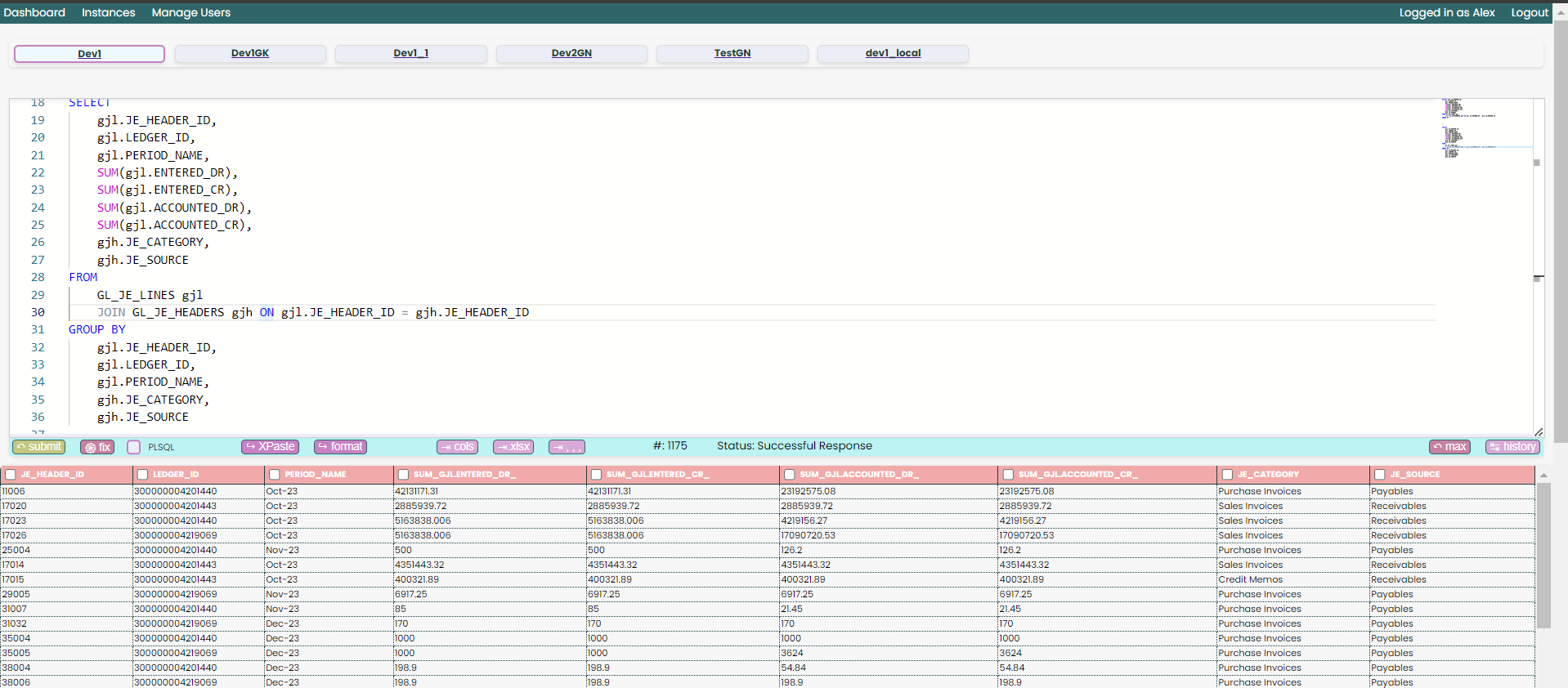Check the JE_CATEGORY column checkbox
This screenshot has width=1568, height=688.
coord(1227,475)
